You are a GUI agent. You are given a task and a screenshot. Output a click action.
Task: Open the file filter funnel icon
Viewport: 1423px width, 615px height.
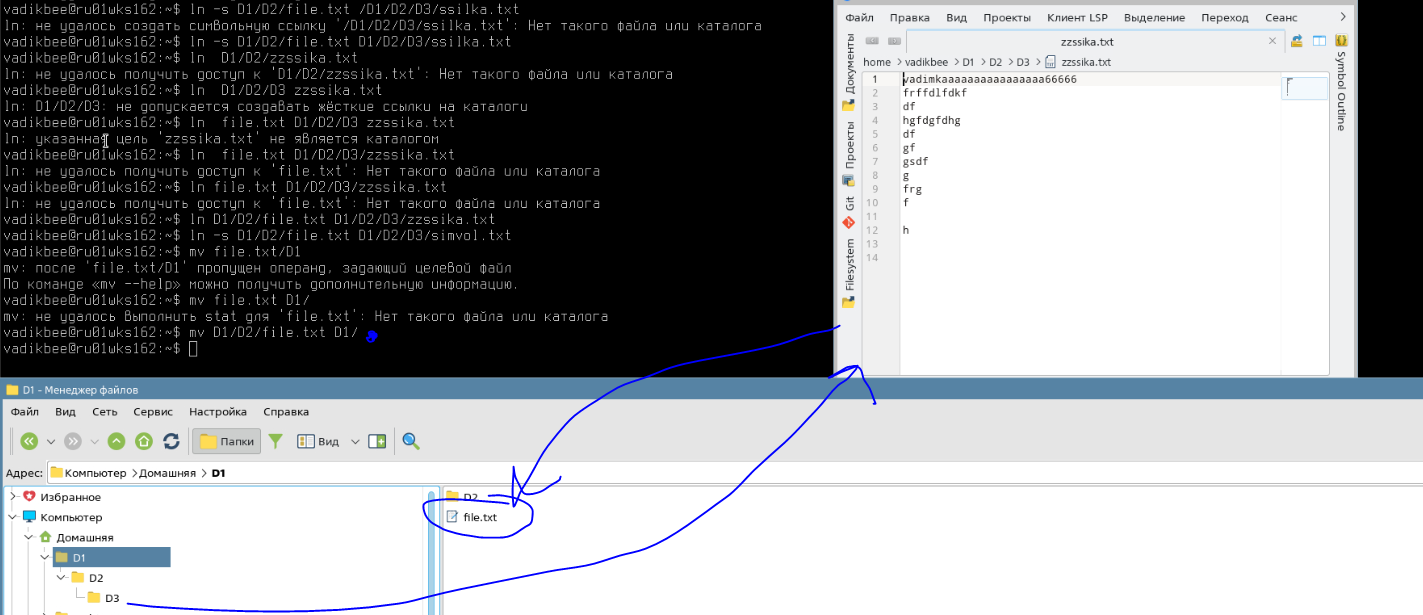276,441
